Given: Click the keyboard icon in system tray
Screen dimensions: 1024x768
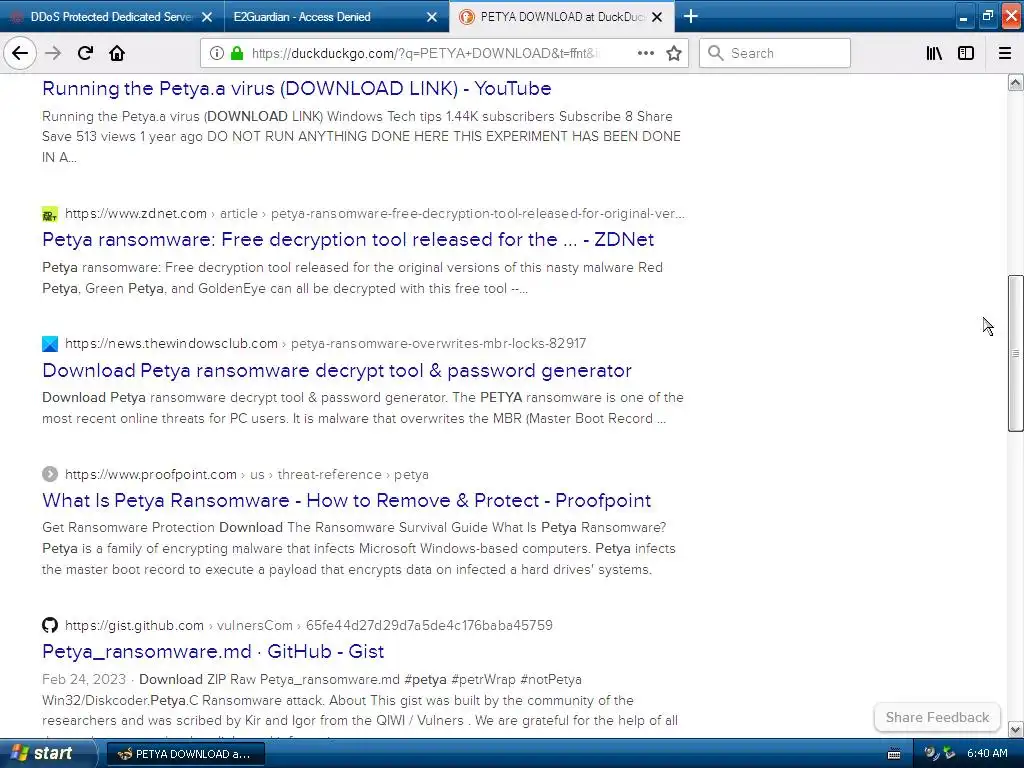Looking at the screenshot, I should (x=894, y=754).
